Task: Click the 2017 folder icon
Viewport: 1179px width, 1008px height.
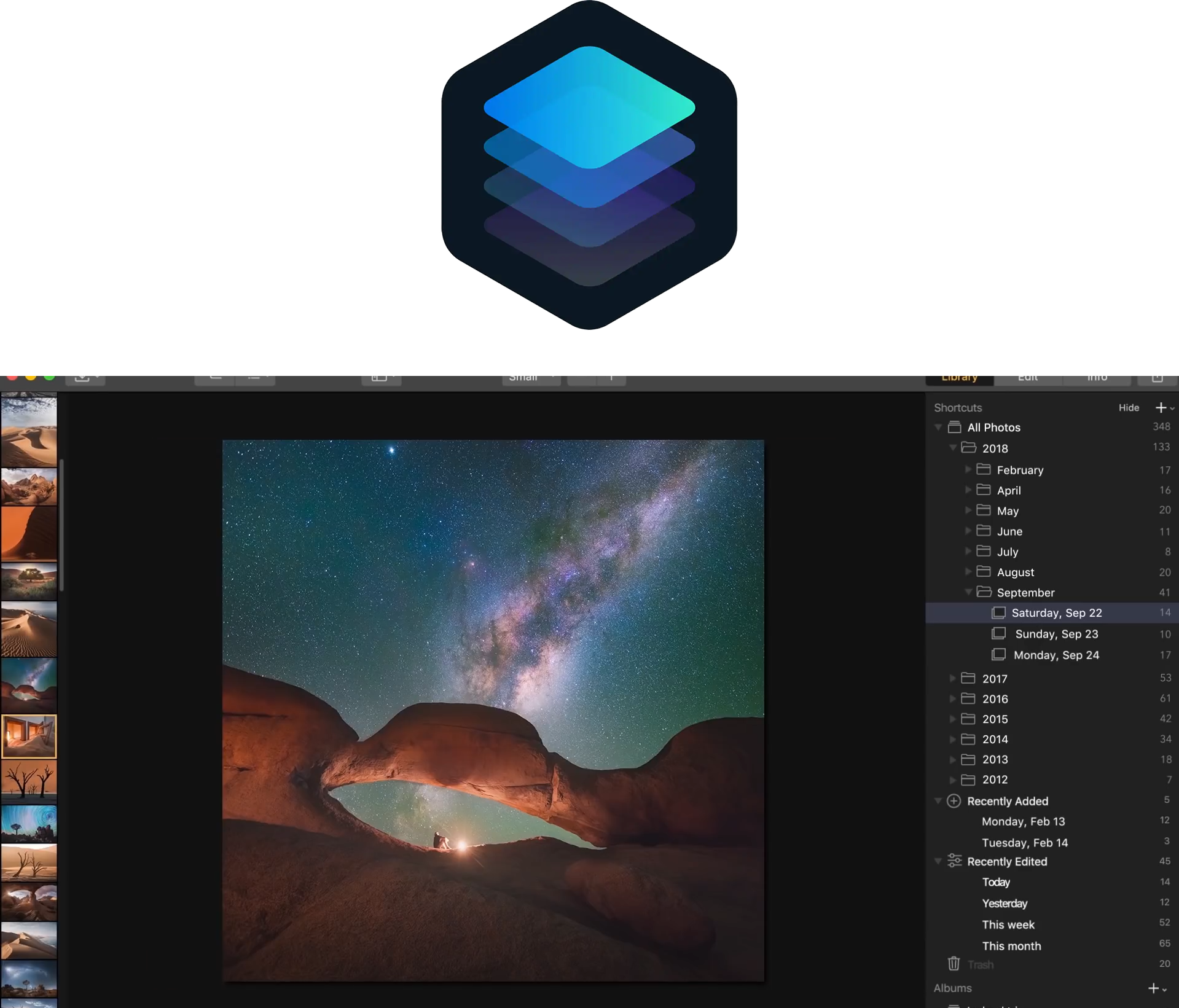Action: click(968, 678)
